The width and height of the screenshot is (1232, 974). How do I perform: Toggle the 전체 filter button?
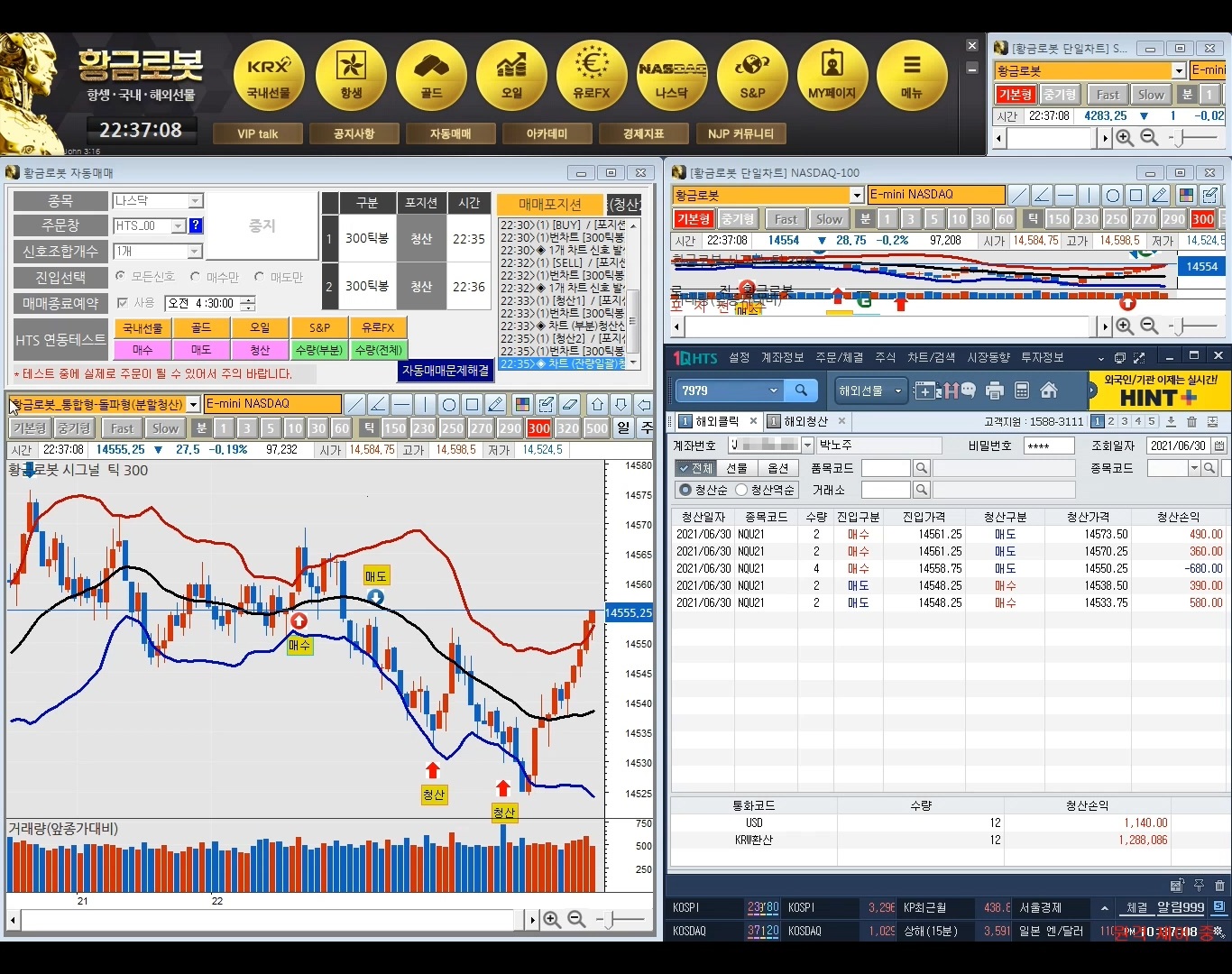click(x=695, y=468)
